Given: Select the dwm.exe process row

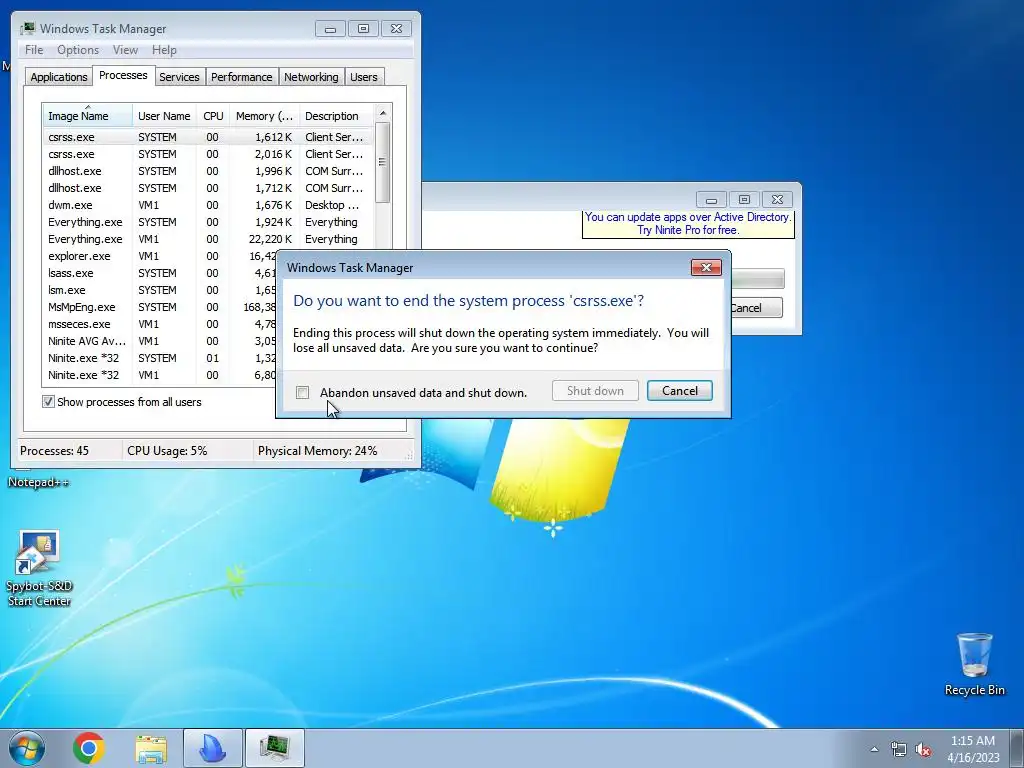Looking at the screenshot, I should (x=208, y=205).
